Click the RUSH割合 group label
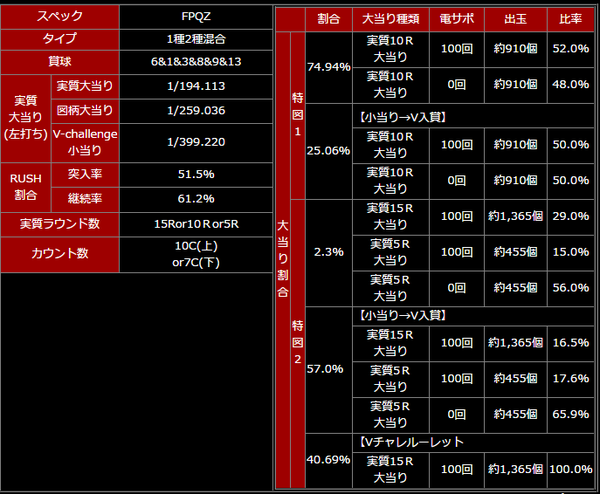 26,187
